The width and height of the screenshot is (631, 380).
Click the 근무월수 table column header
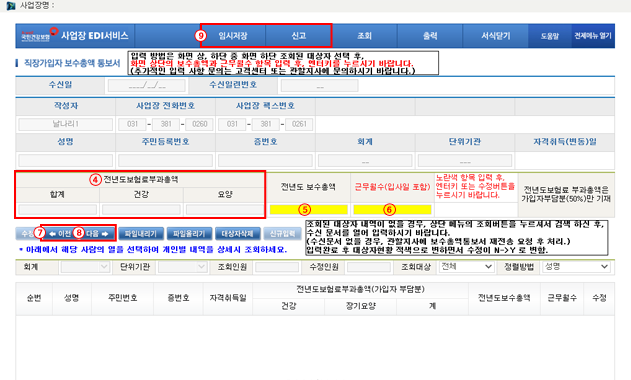[x=562, y=298]
